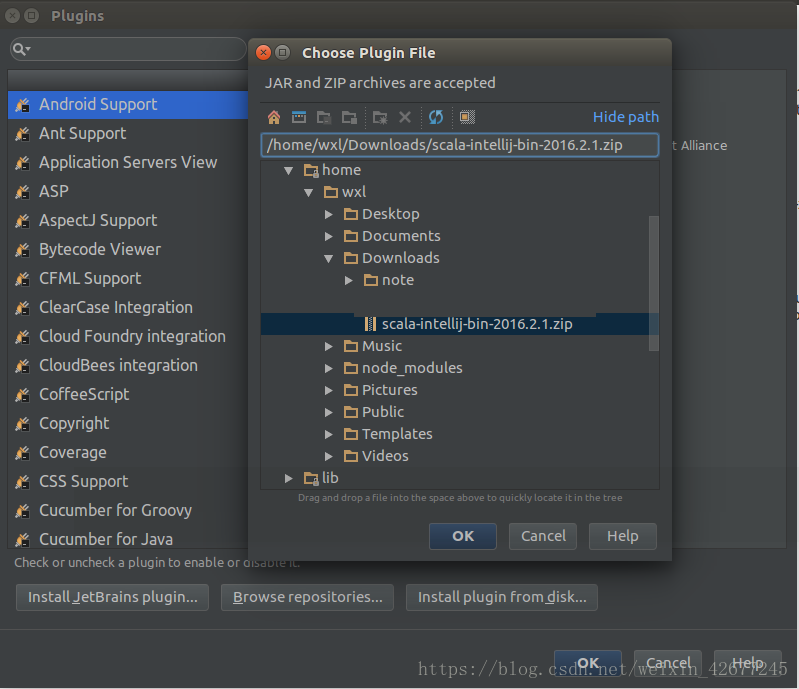Click the project directory toolbar icon

(324, 118)
